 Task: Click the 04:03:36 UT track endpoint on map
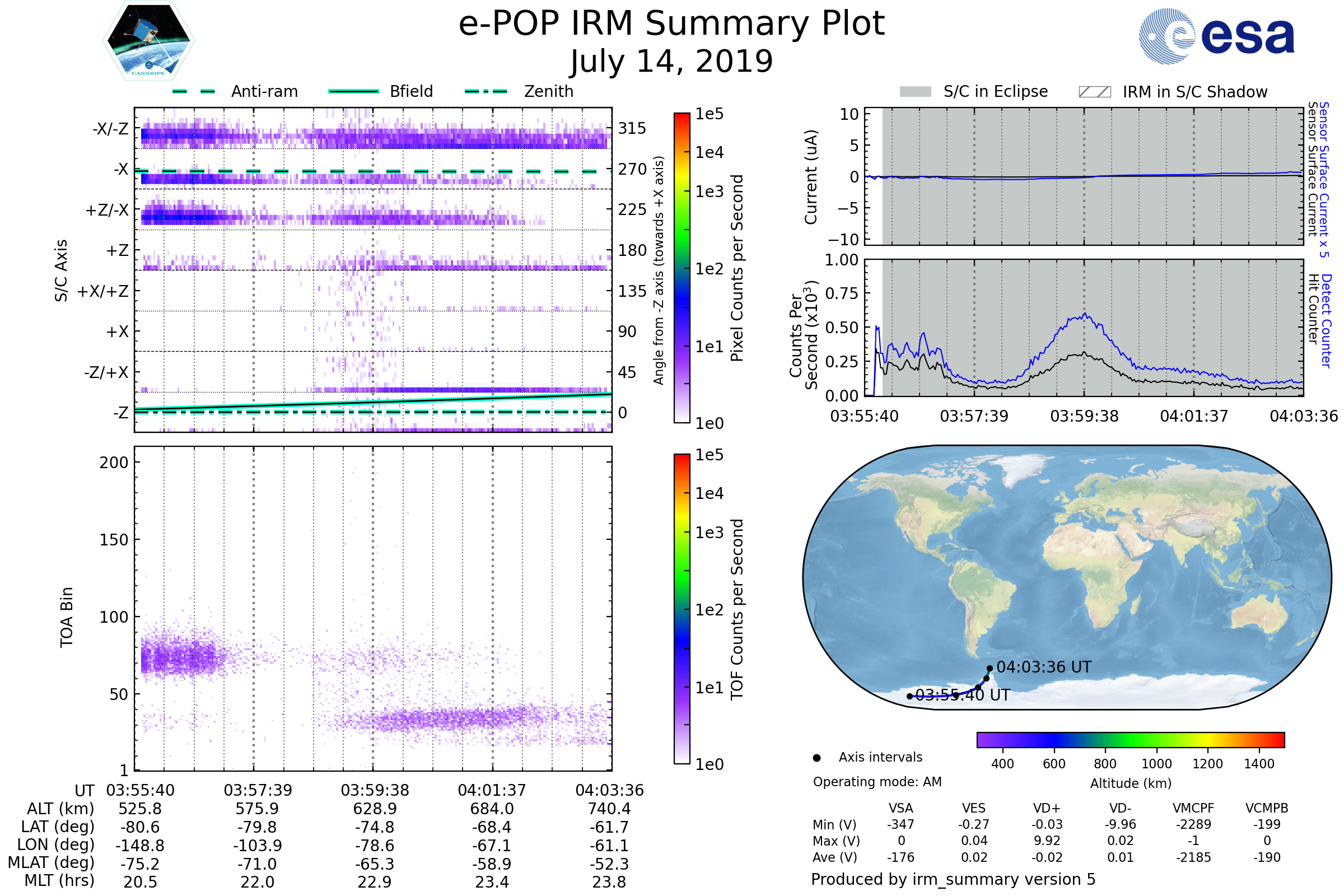(990, 668)
